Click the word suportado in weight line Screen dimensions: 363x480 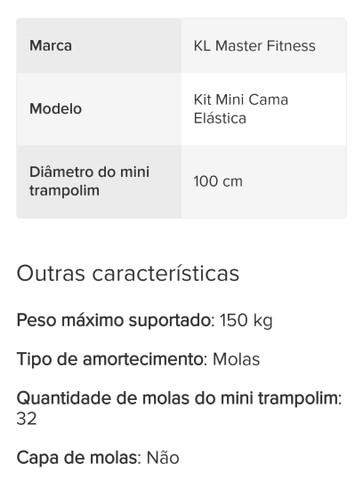click(x=172, y=321)
